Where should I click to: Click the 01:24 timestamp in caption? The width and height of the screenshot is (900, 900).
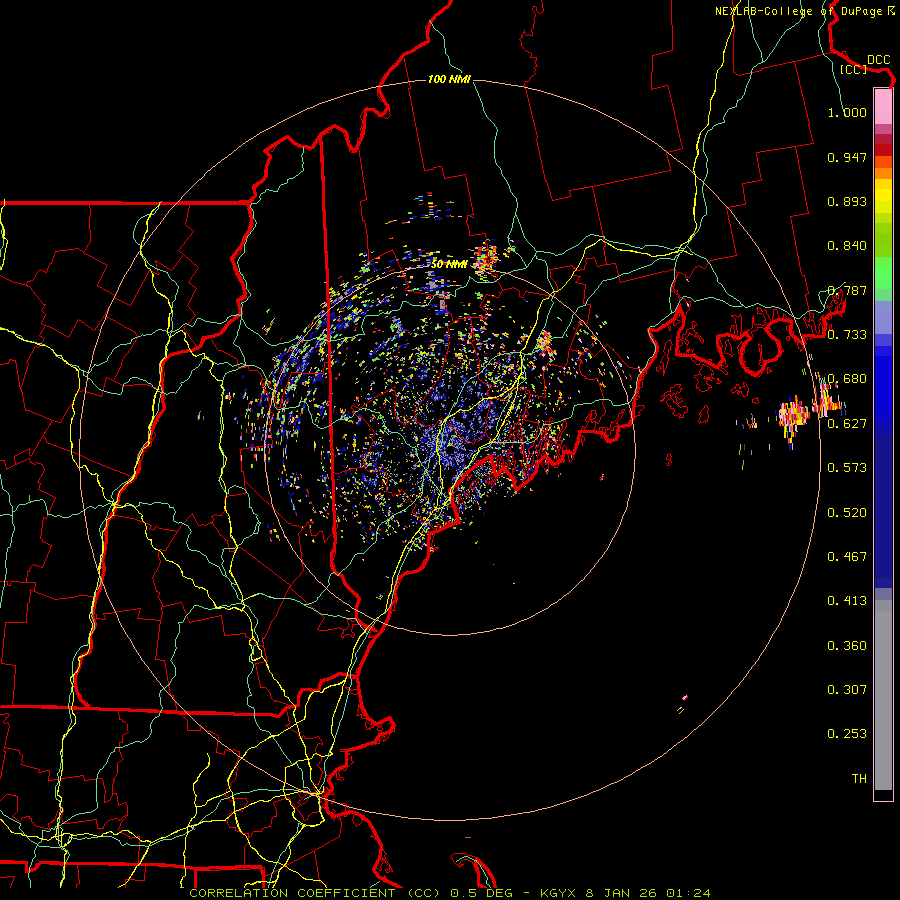click(688, 893)
